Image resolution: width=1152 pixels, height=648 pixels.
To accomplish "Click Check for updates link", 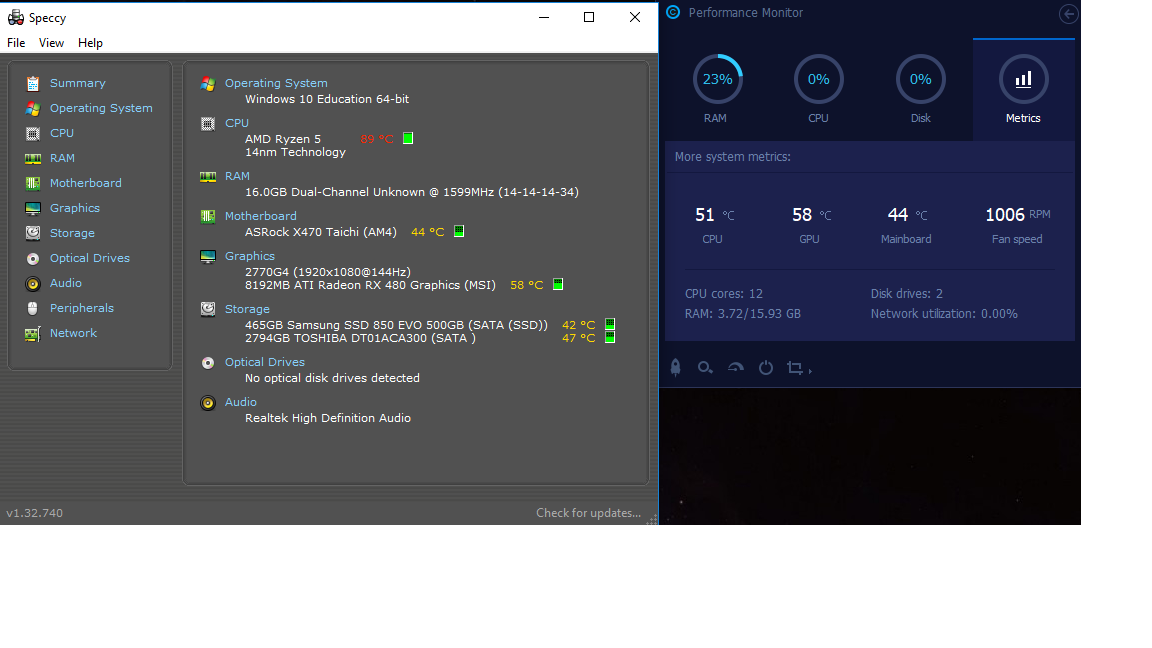I will (588, 513).
